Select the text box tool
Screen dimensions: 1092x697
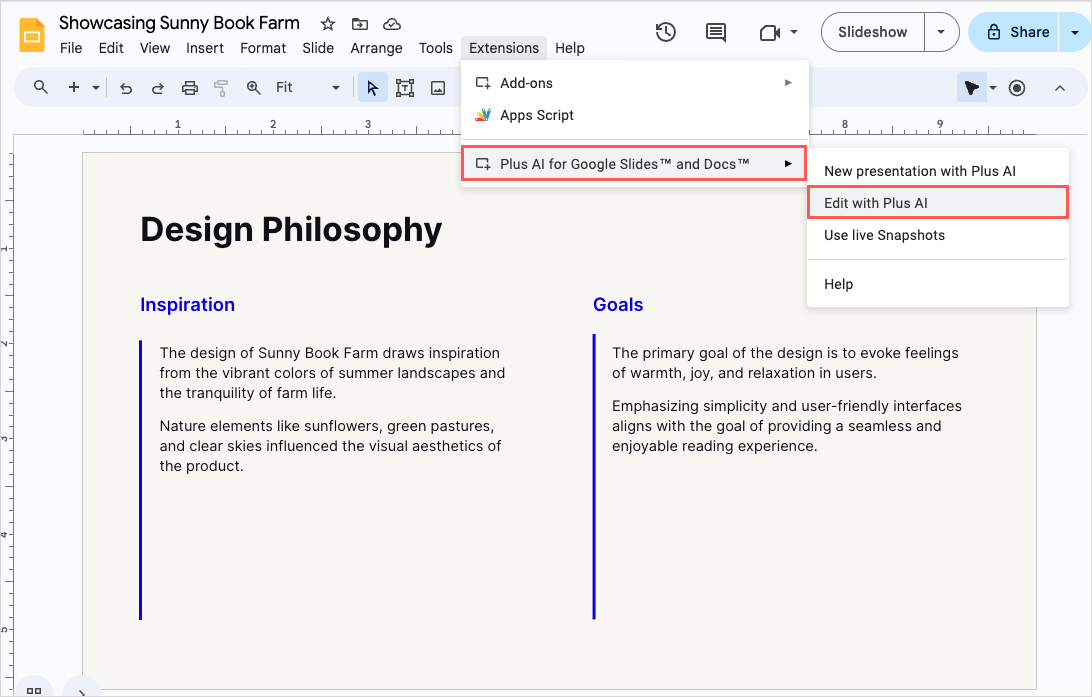[x=405, y=88]
